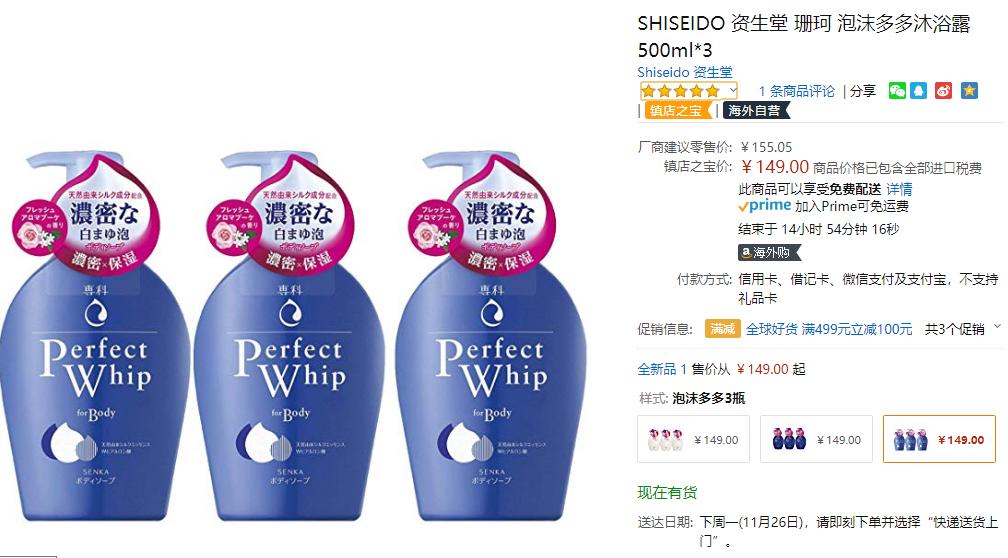1008x558 pixels.
Task: Share via the WeChat icon
Action: [x=897, y=91]
